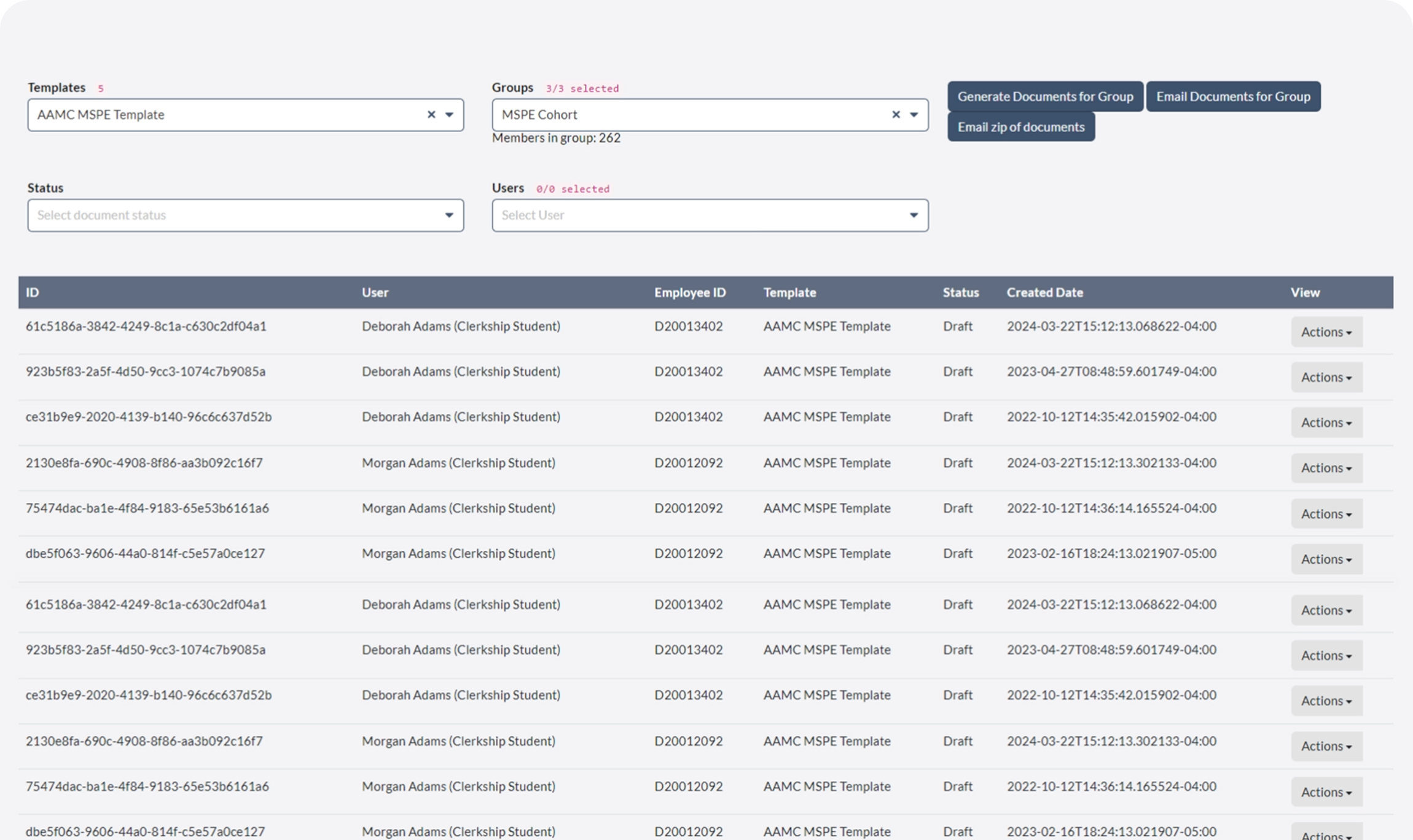The width and height of the screenshot is (1413, 840).
Task: Expand the Select User dropdown
Action: 914,216
